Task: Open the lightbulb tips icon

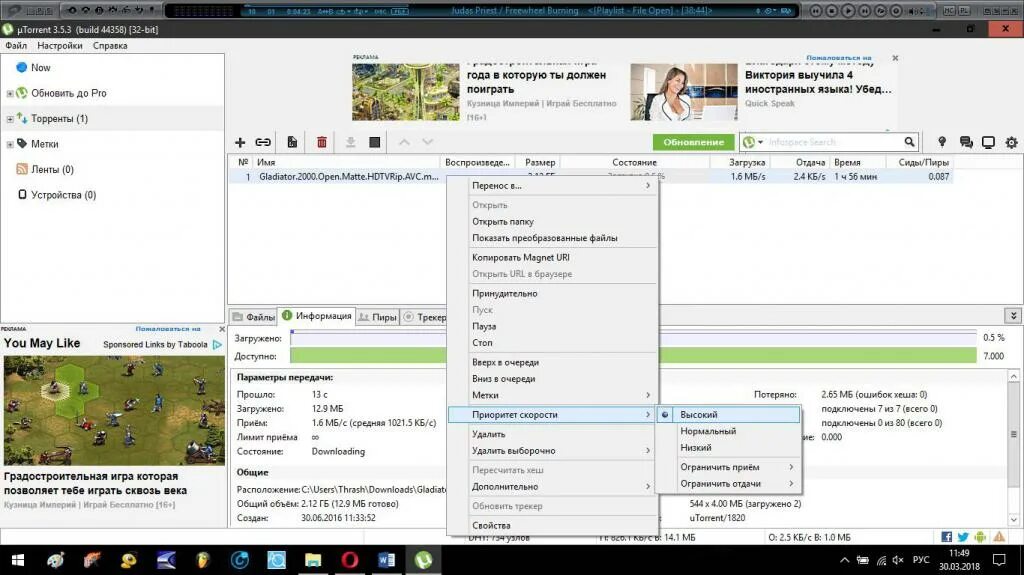Action: (942, 142)
